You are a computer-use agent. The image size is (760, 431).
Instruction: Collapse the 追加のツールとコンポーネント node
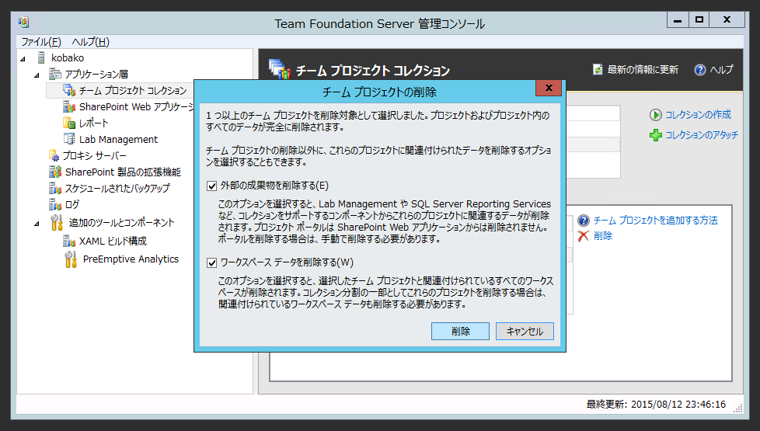37,223
